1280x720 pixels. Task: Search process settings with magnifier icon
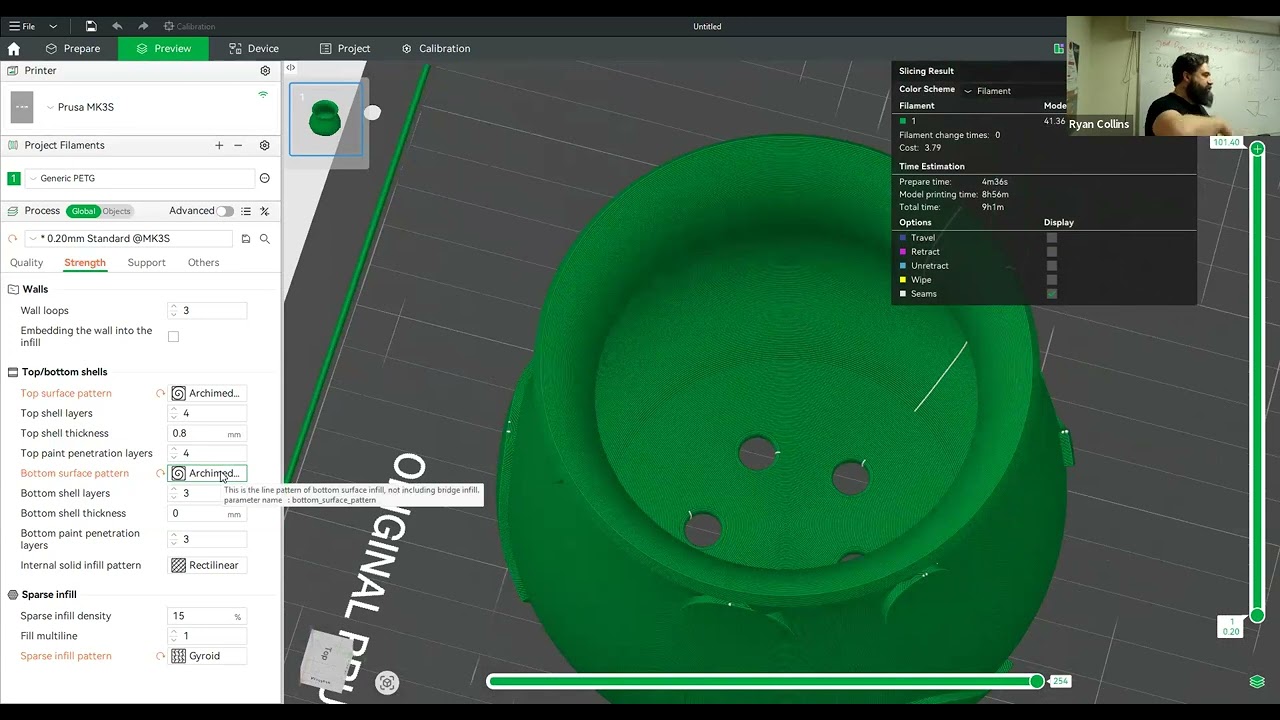[x=265, y=239]
